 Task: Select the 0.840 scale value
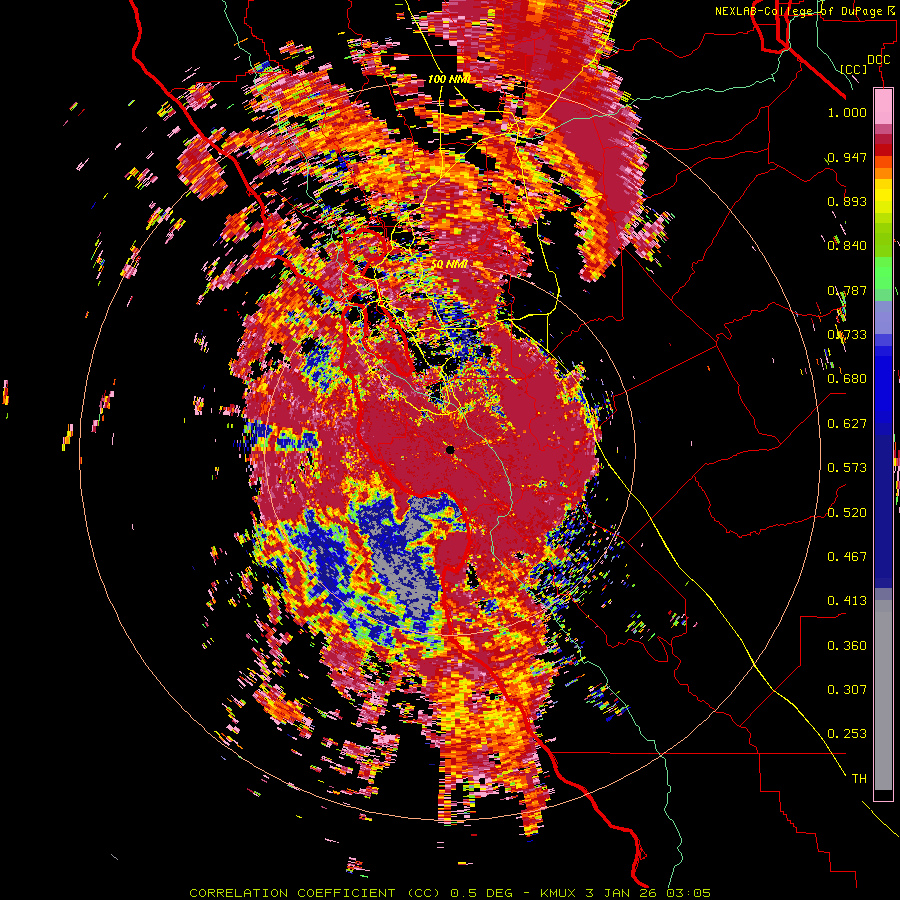847,246
